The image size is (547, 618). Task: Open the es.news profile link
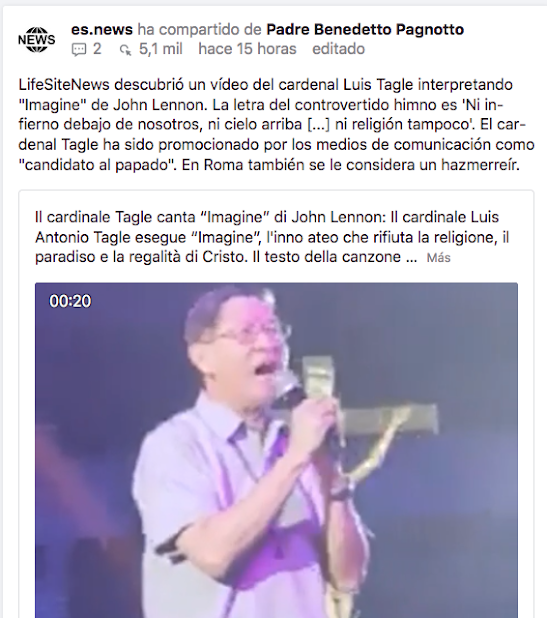click(102, 29)
